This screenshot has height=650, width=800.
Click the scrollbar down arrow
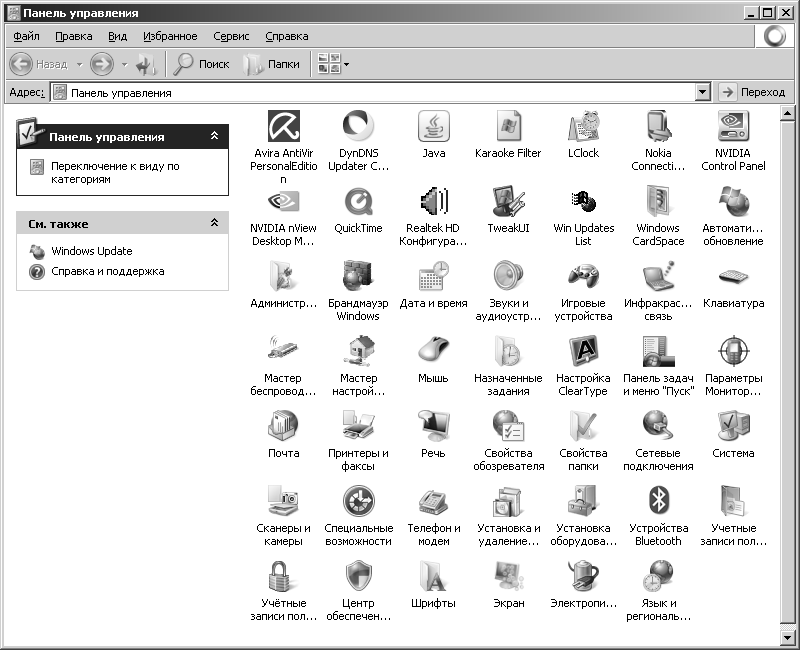[x=787, y=637]
